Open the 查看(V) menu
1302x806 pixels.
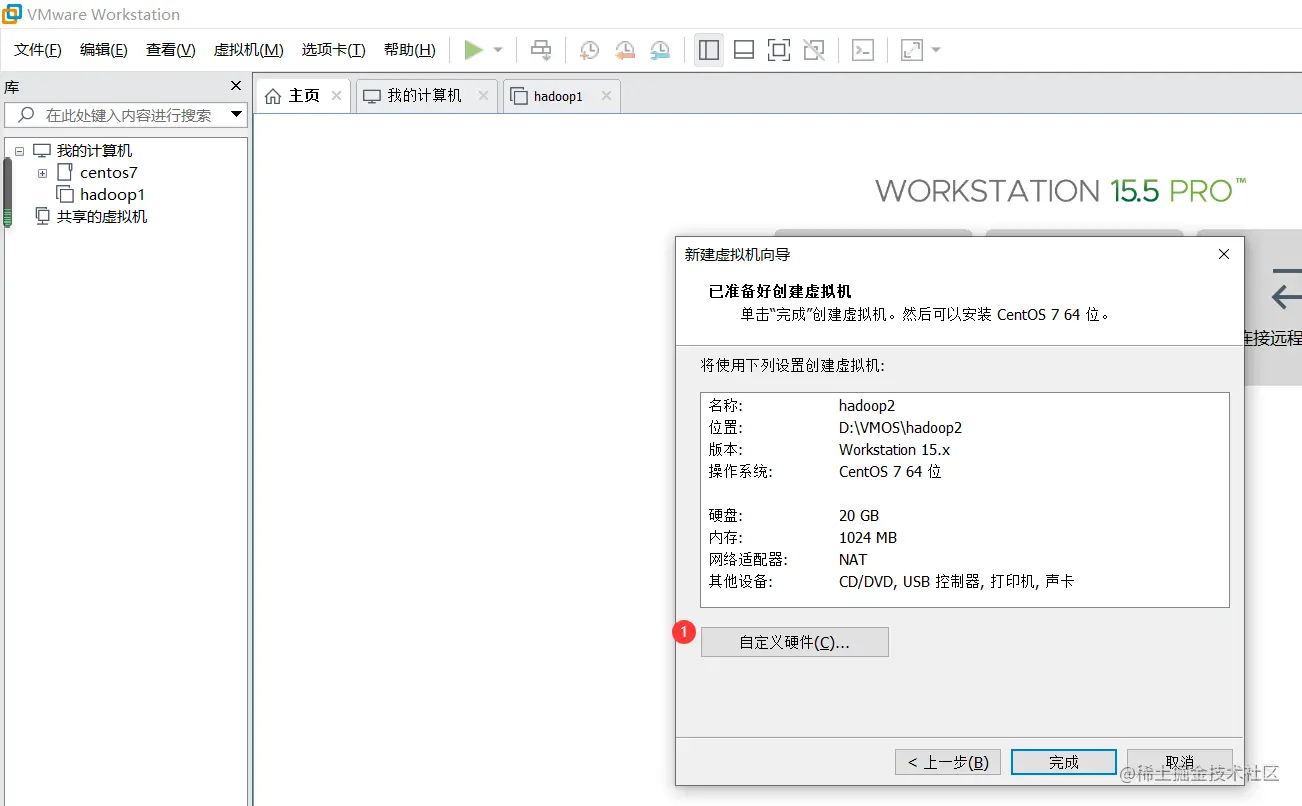pos(171,50)
